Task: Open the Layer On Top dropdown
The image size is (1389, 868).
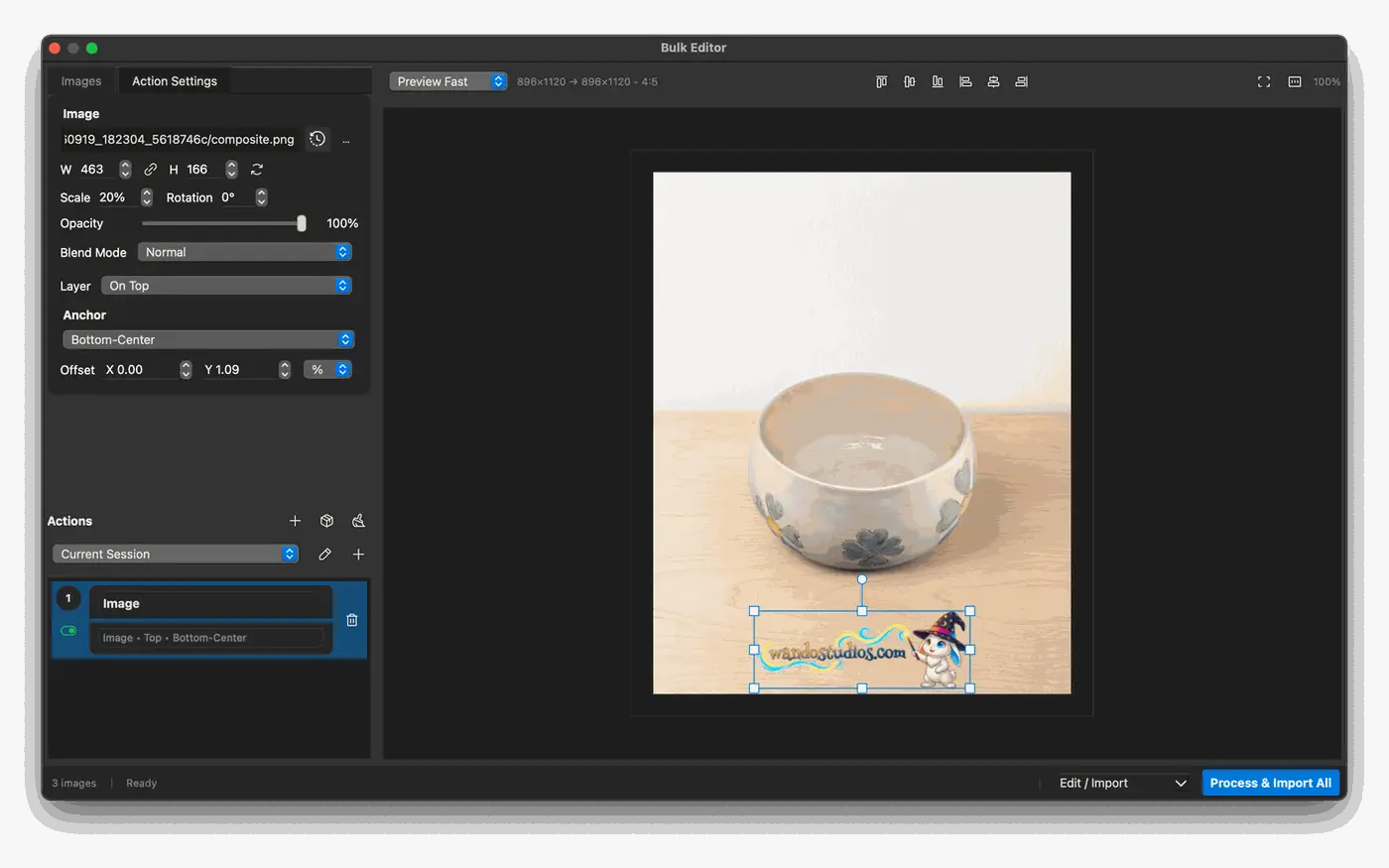Action: pyautogui.click(x=226, y=286)
